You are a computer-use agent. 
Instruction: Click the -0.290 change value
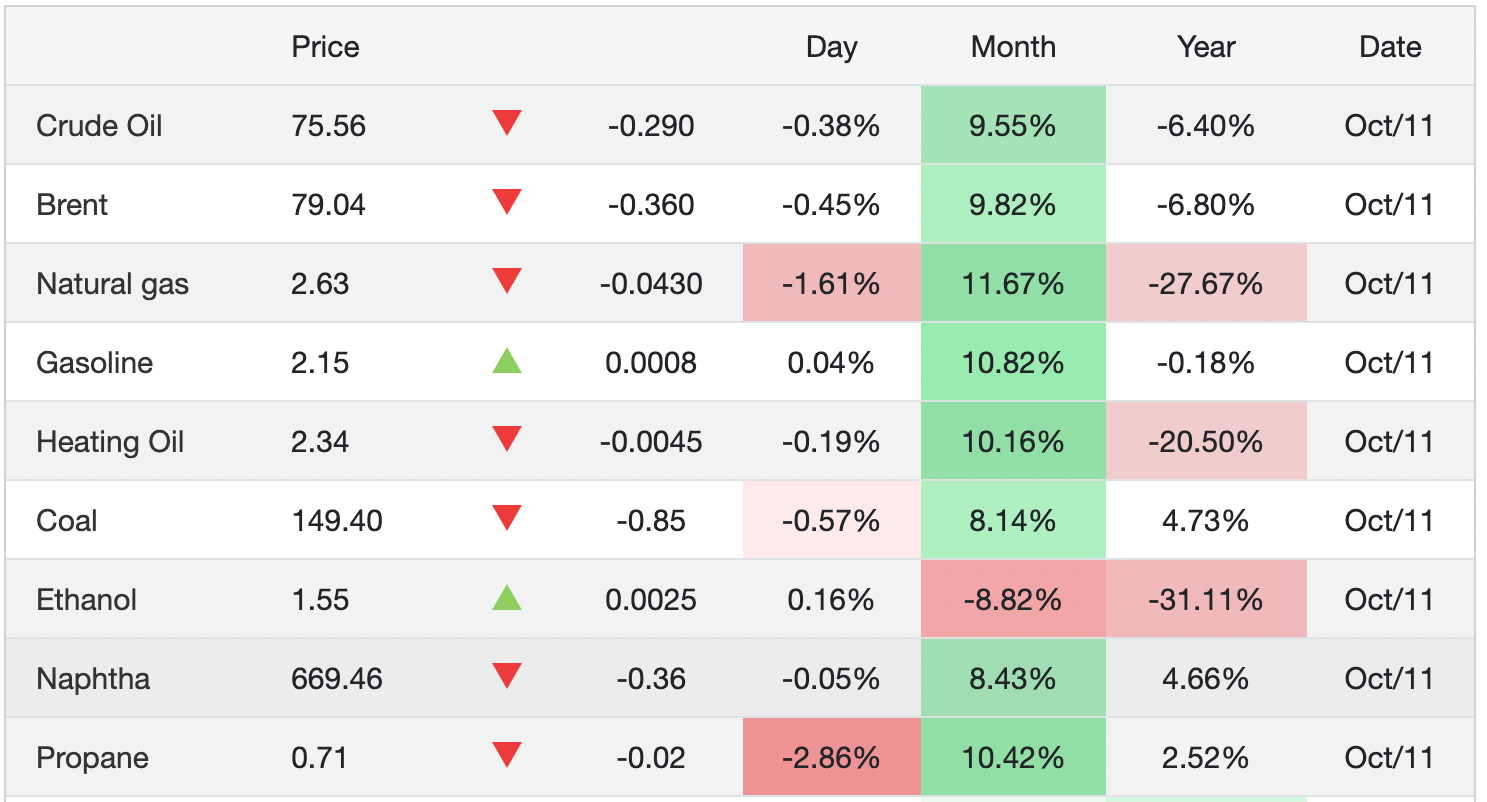[651, 126]
